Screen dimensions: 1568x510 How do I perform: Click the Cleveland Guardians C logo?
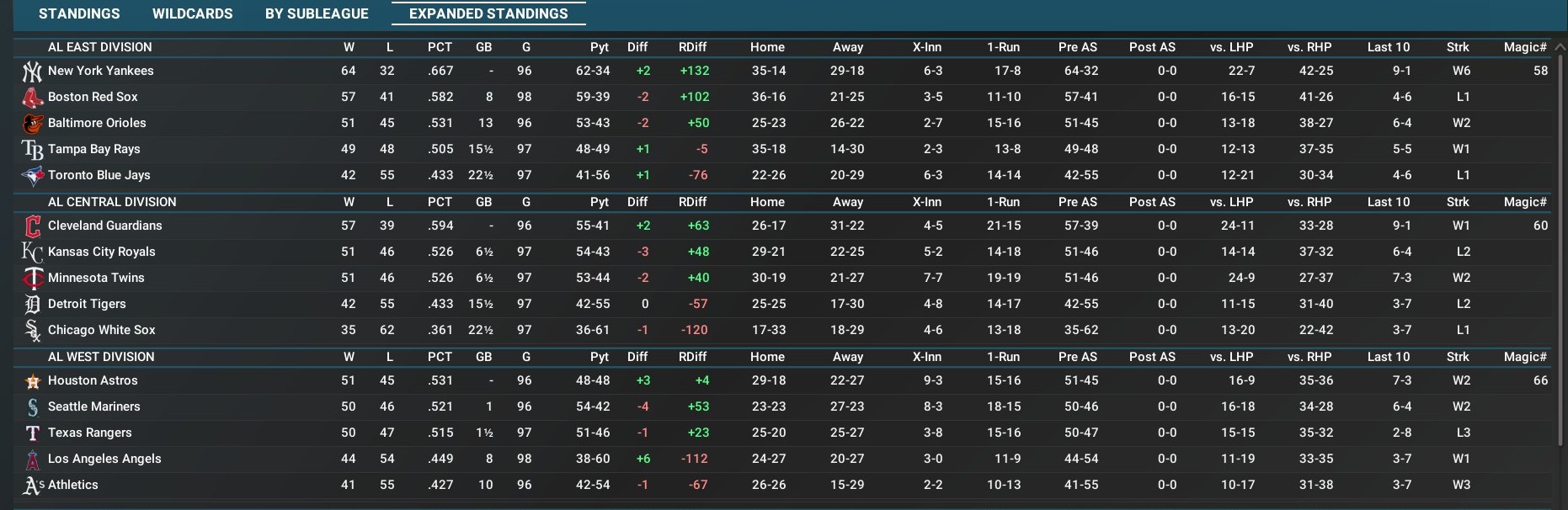[x=32, y=226]
